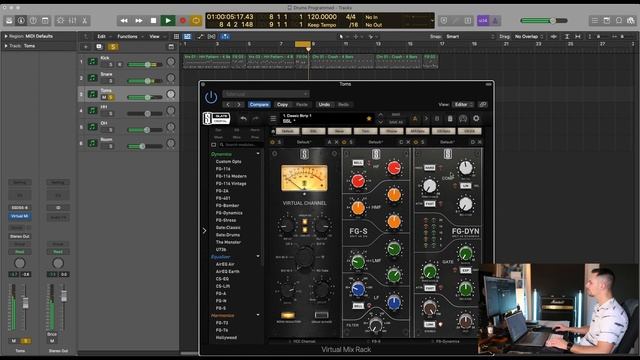Open the View Editor dropdown

point(463,104)
